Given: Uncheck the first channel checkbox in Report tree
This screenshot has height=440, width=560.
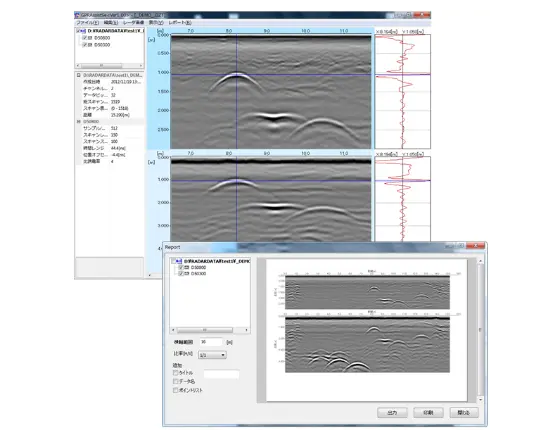Looking at the screenshot, I should click(181, 268).
